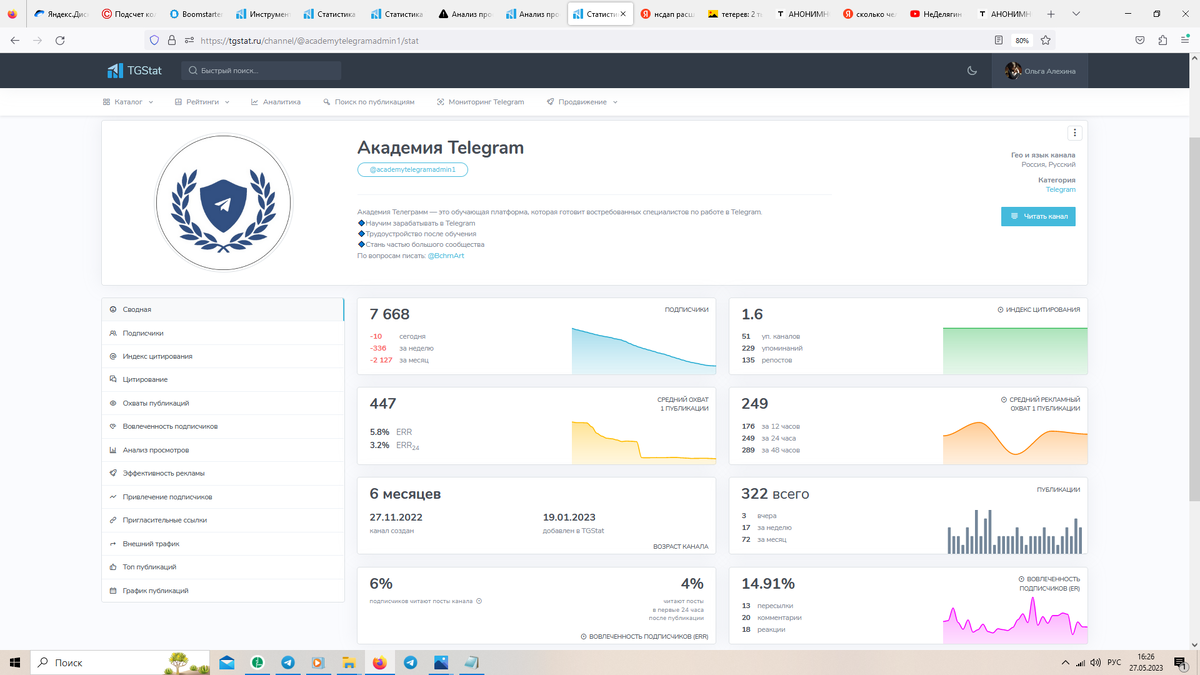Click the ПУБЛИКАЦИИ bar chart
1200x675 pixels.
[1016, 531]
